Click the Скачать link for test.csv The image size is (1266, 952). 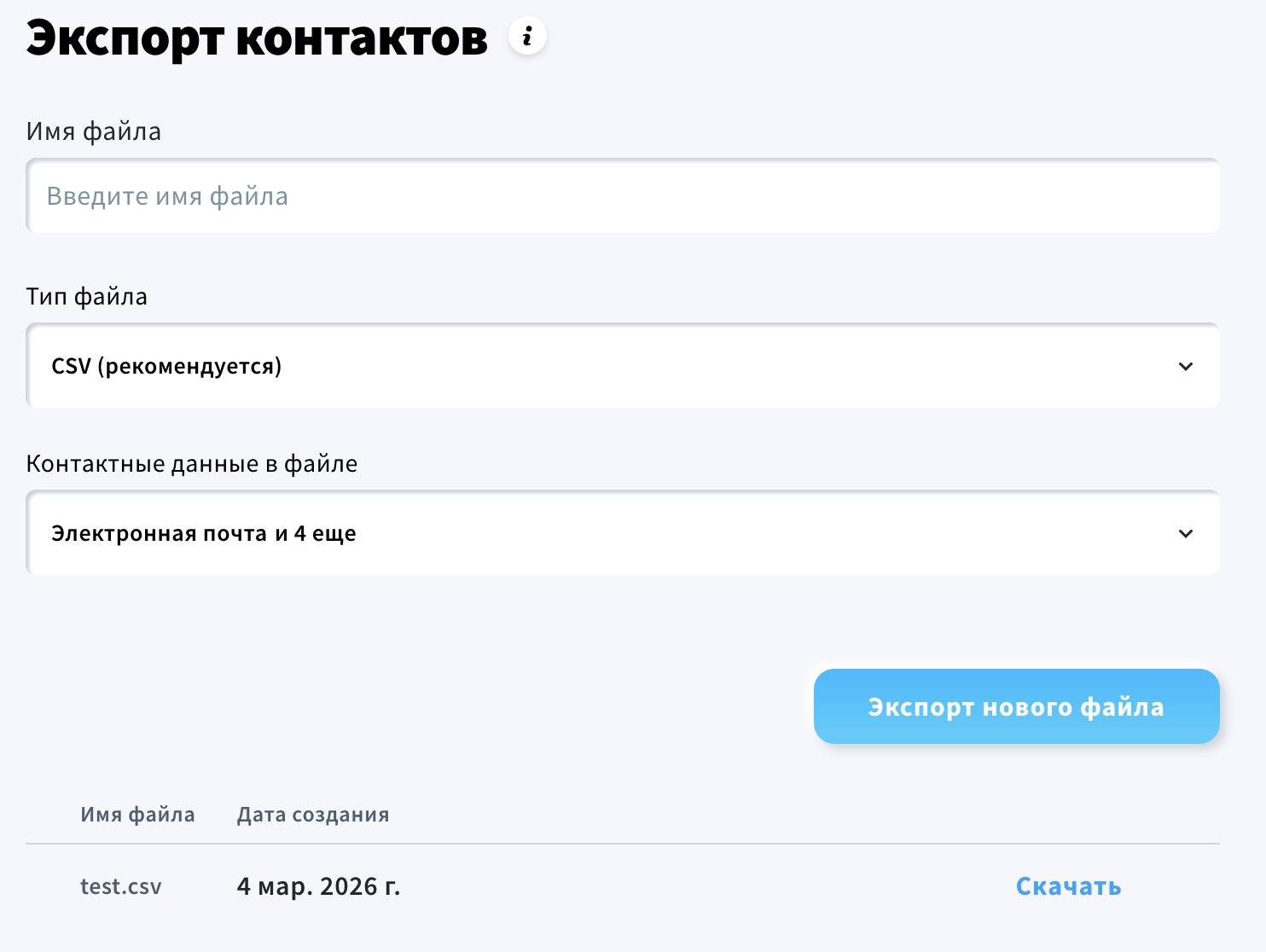pyautogui.click(x=1068, y=886)
